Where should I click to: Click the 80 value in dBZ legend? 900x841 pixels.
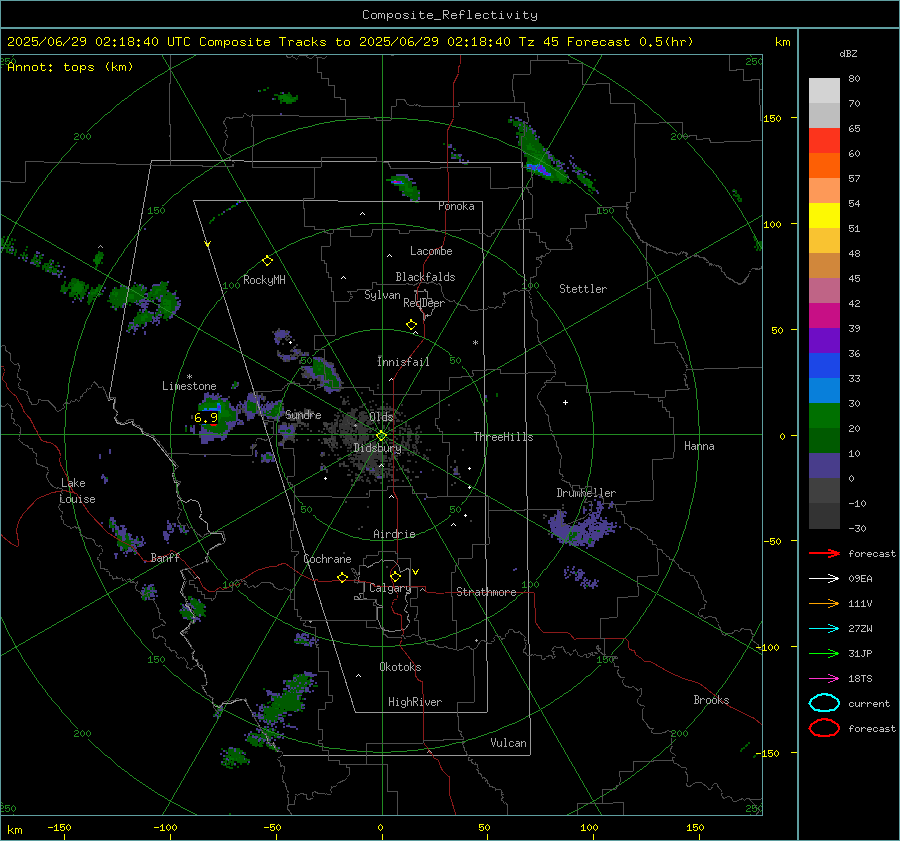click(x=854, y=79)
